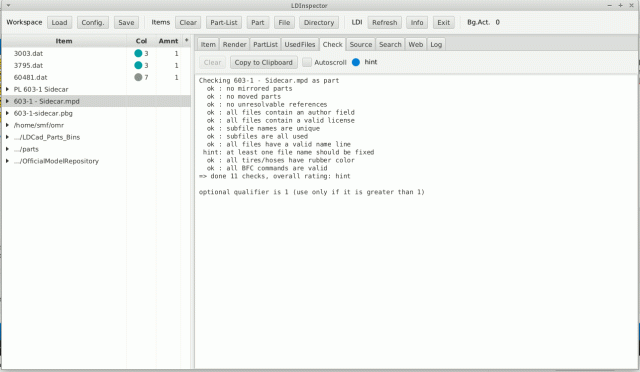This screenshot has width=640, height=372.
Task: Switch to the Web tab
Action: [x=416, y=45]
